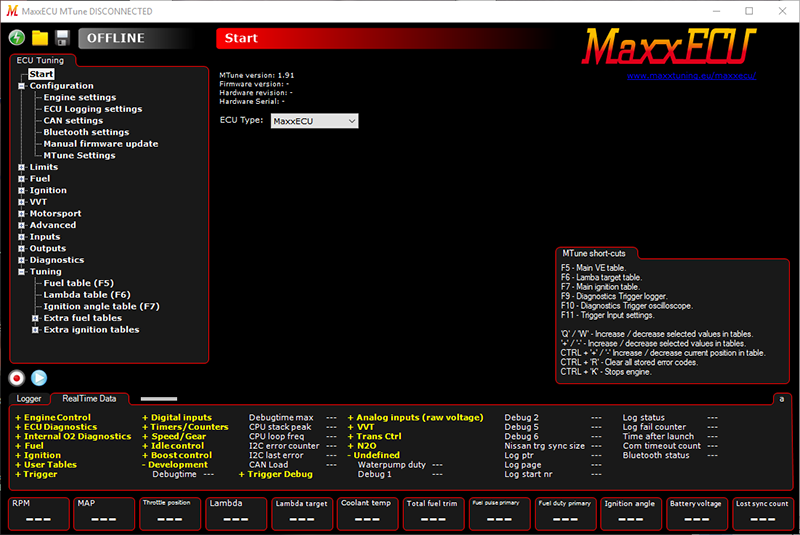
Task: Switch to the Logger tab
Action: pyautogui.click(x=29, y=398)
